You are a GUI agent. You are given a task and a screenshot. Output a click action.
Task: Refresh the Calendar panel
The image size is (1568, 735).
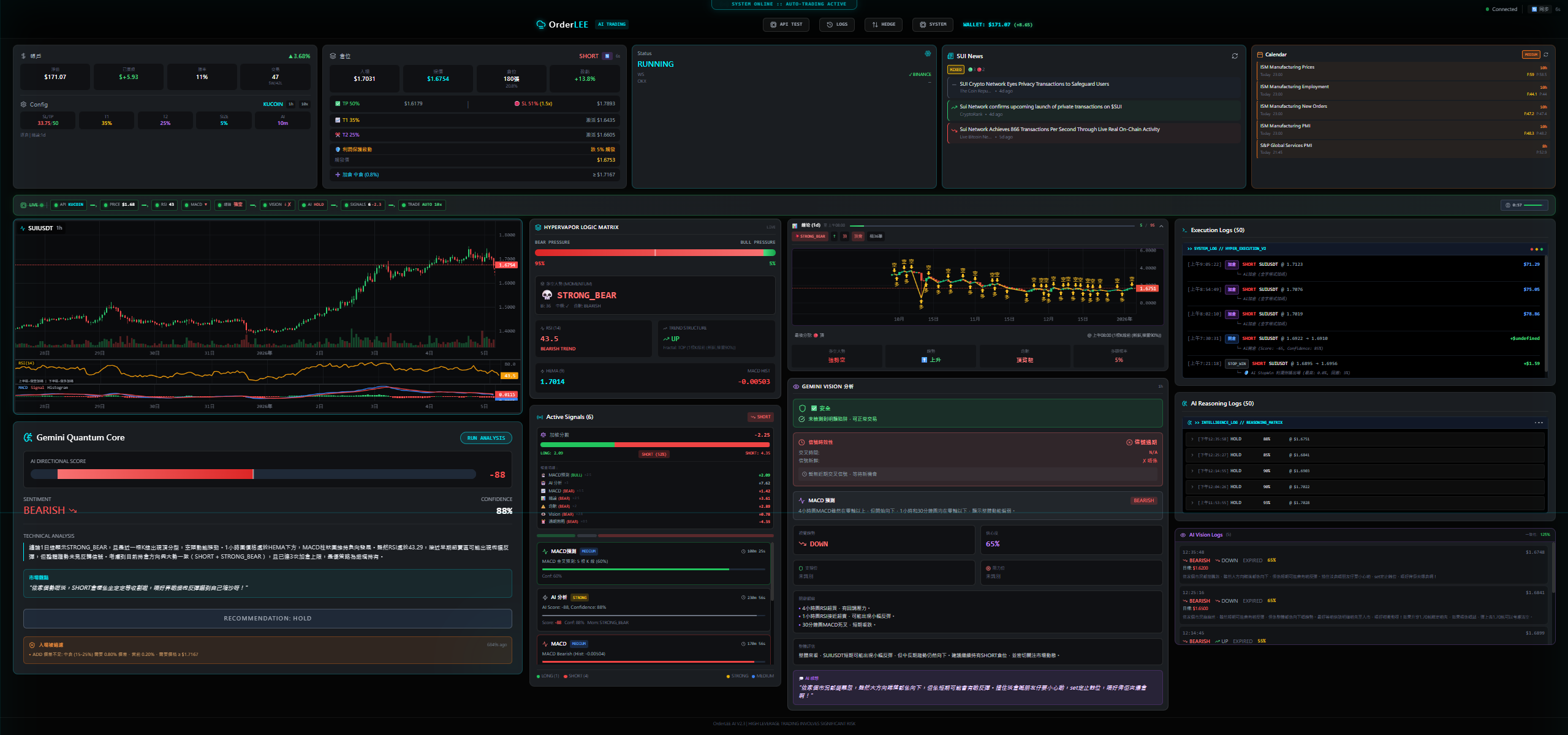(1546, 54)
